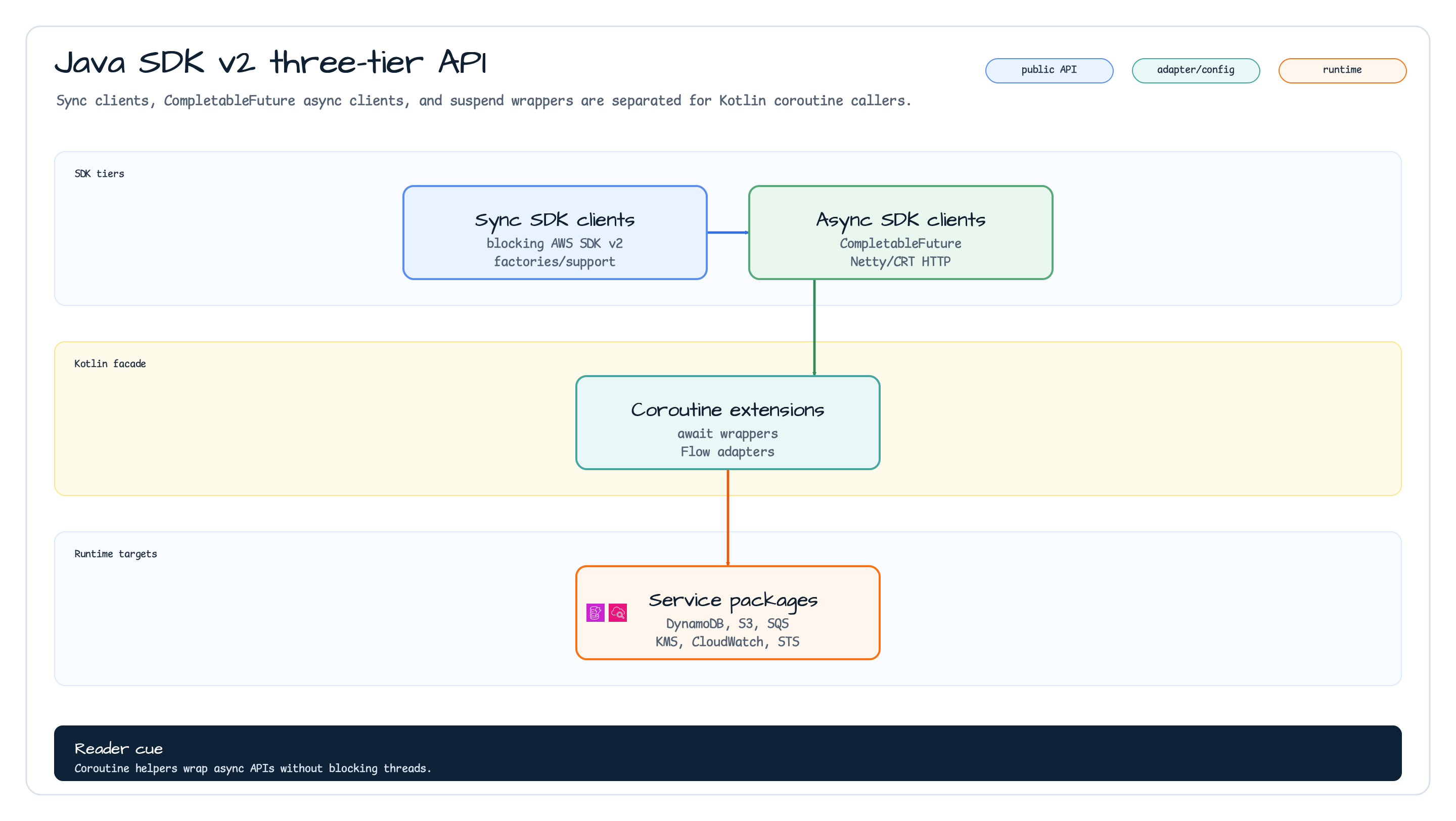Click the 'Java SDK v2 three-tier API' title
Screen dimensions: 1456x821
point(271,62)
